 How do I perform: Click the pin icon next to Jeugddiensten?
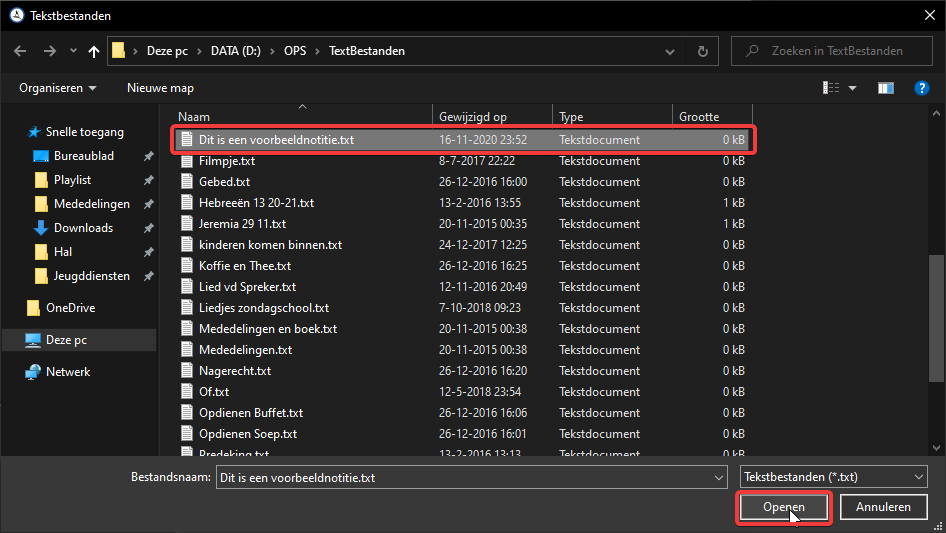[148, 276]
